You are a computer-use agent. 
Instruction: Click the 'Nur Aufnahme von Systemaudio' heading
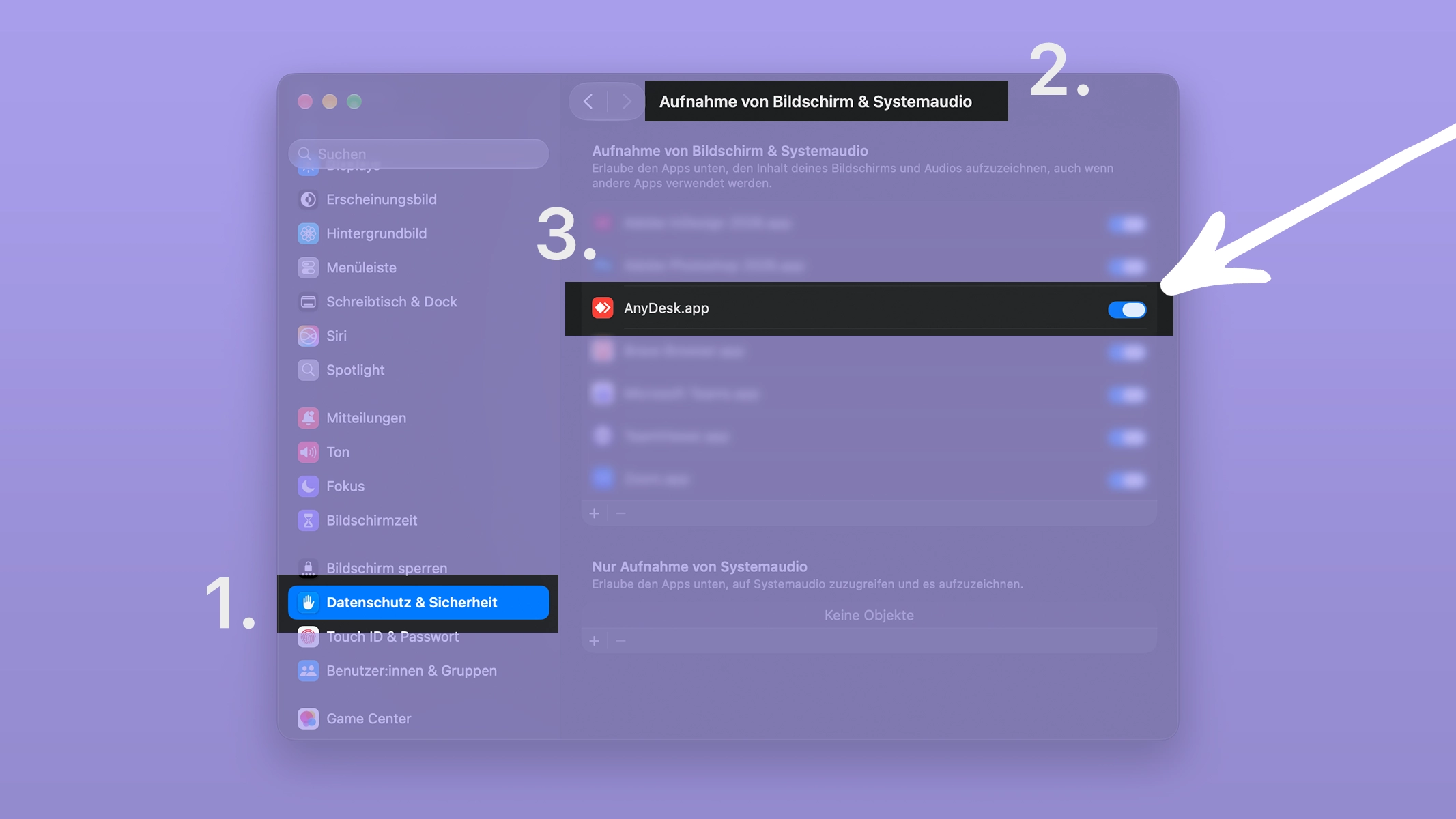click(699, 566)
